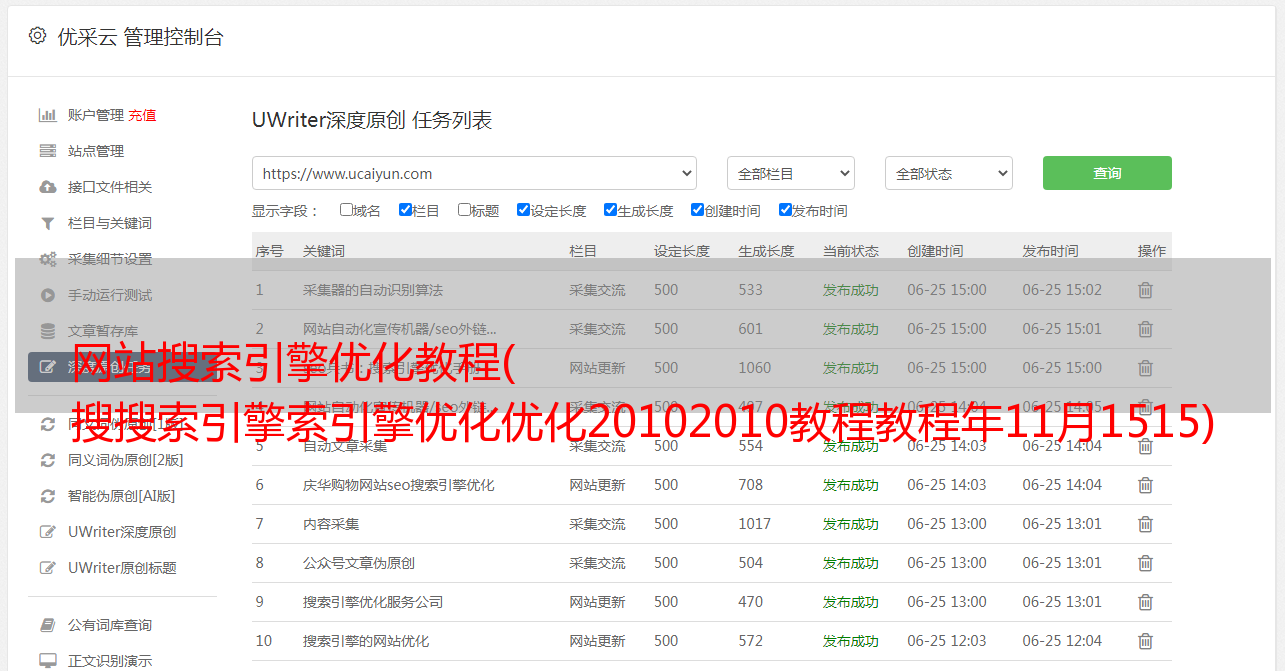Click keyword 搜索引擎的网站优化
Viewport: 1285px width, 671px height.
pos(366,641)
